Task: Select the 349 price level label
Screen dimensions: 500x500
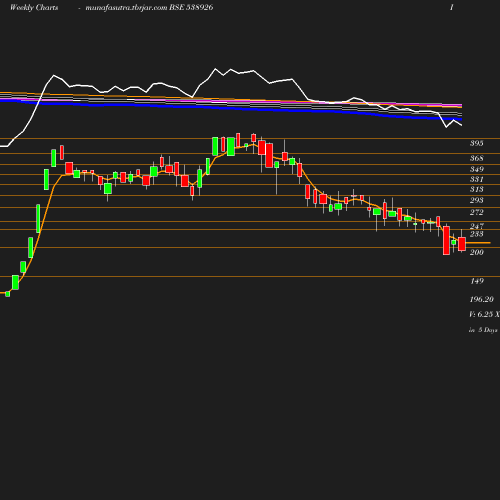Action: pos(477,169)
